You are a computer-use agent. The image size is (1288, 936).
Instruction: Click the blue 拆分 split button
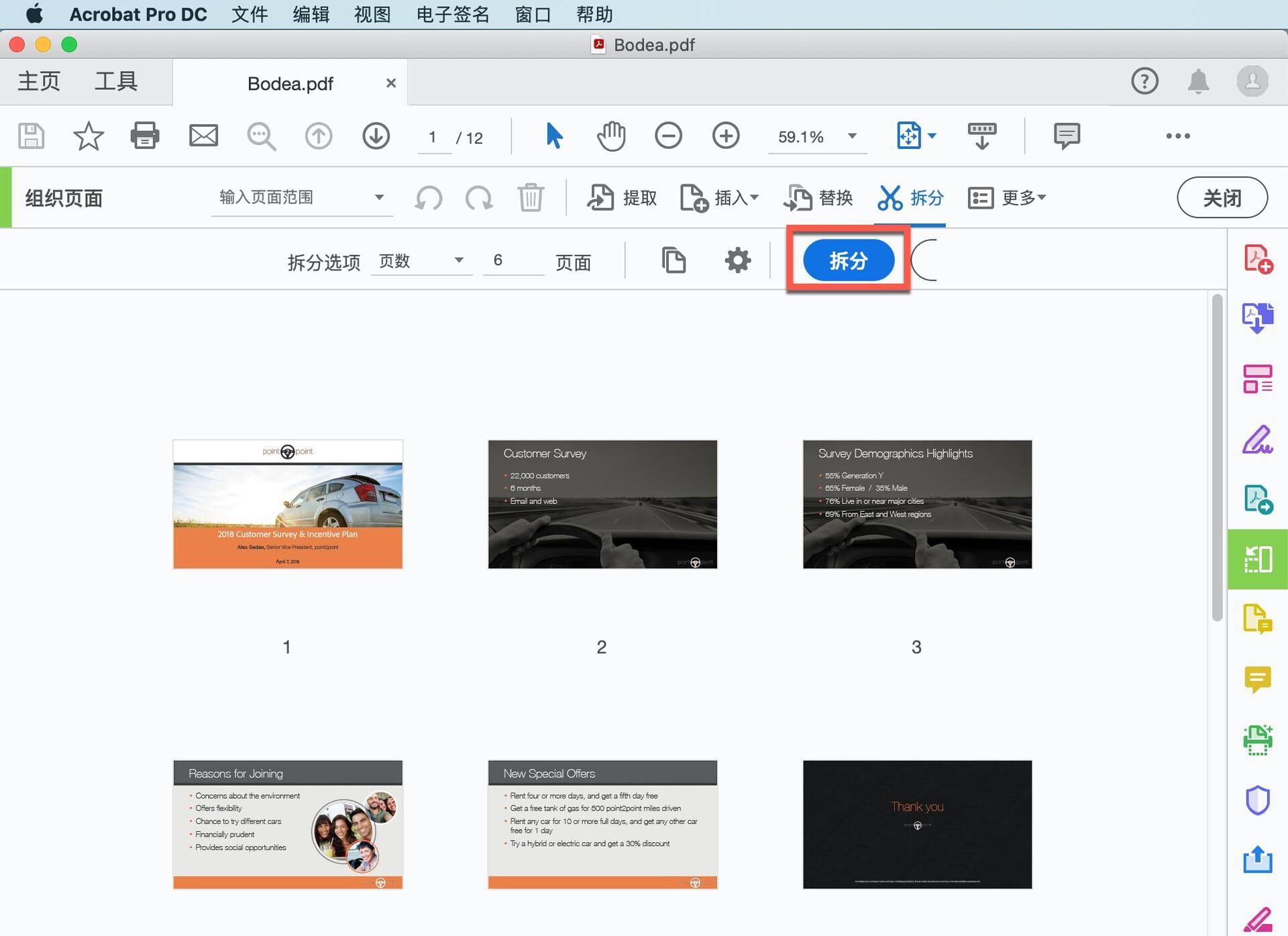(848, 260)
